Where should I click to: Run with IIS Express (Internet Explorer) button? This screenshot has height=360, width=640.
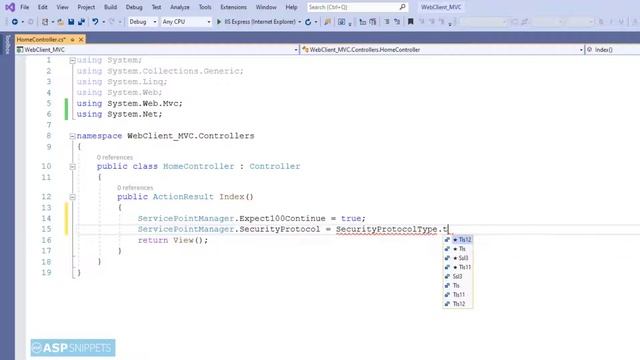coord(256,22)
